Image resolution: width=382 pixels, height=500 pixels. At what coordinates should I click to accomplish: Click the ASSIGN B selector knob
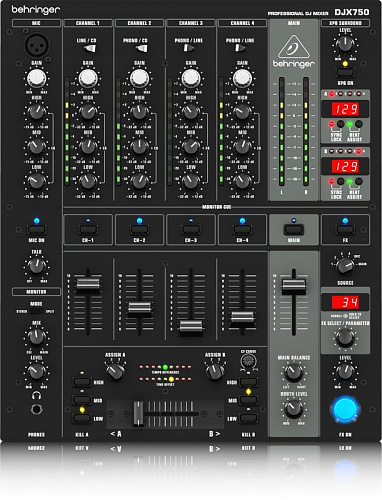click(215, 372)
